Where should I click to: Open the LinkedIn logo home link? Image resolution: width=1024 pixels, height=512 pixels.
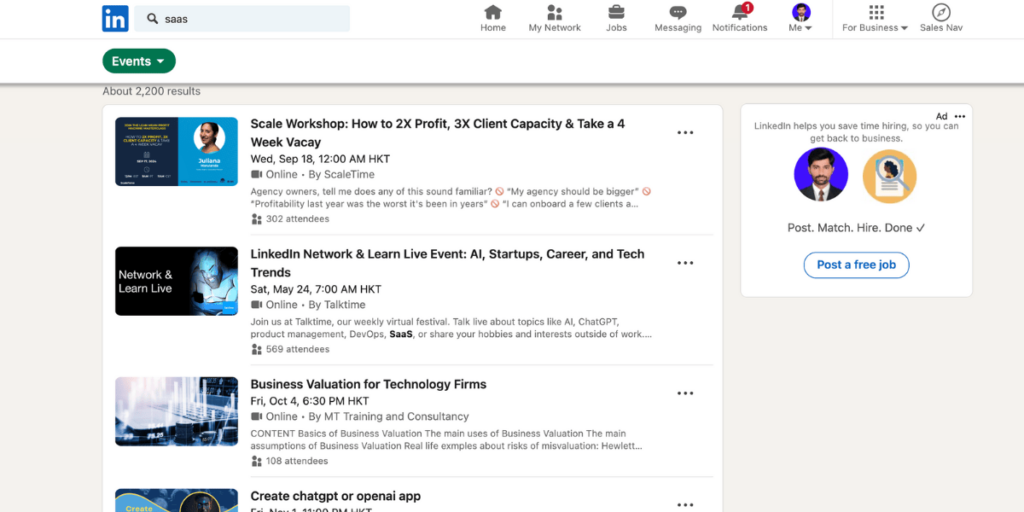[x=115, y=18]
